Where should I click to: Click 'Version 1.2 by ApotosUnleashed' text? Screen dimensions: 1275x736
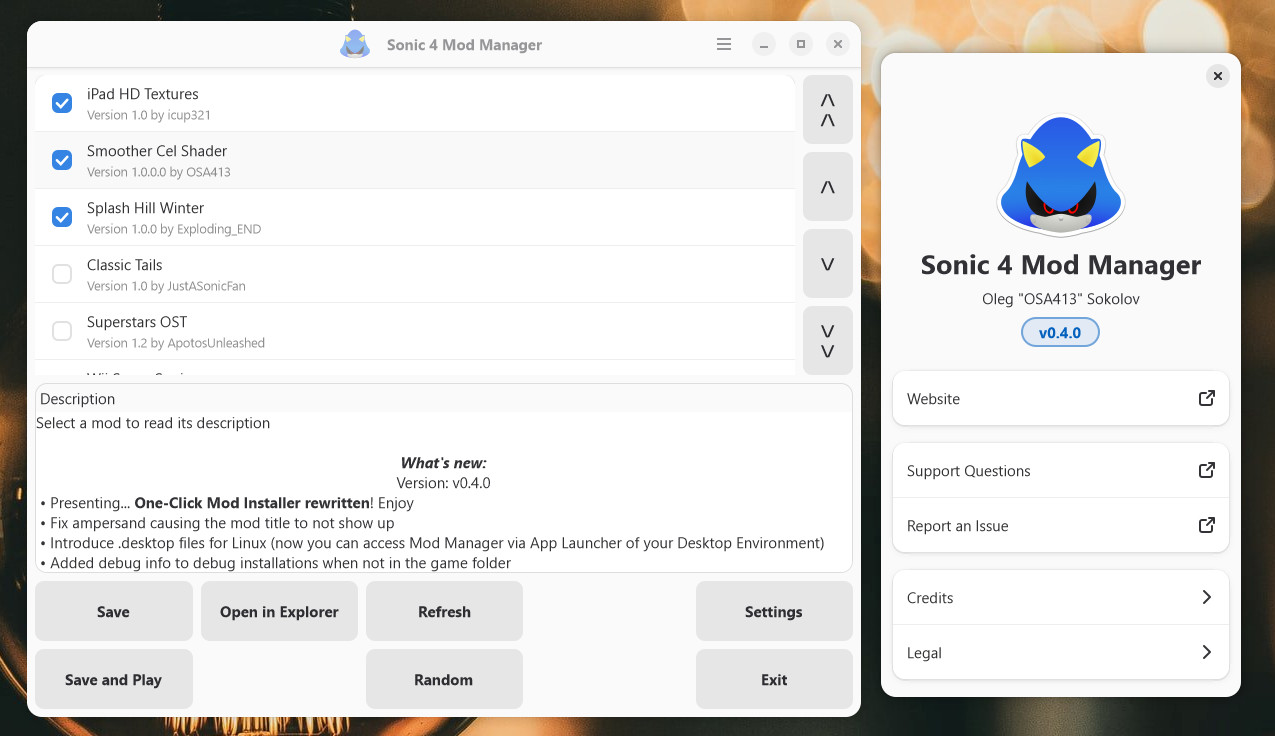pyautogui.click(x=176, y=343)
